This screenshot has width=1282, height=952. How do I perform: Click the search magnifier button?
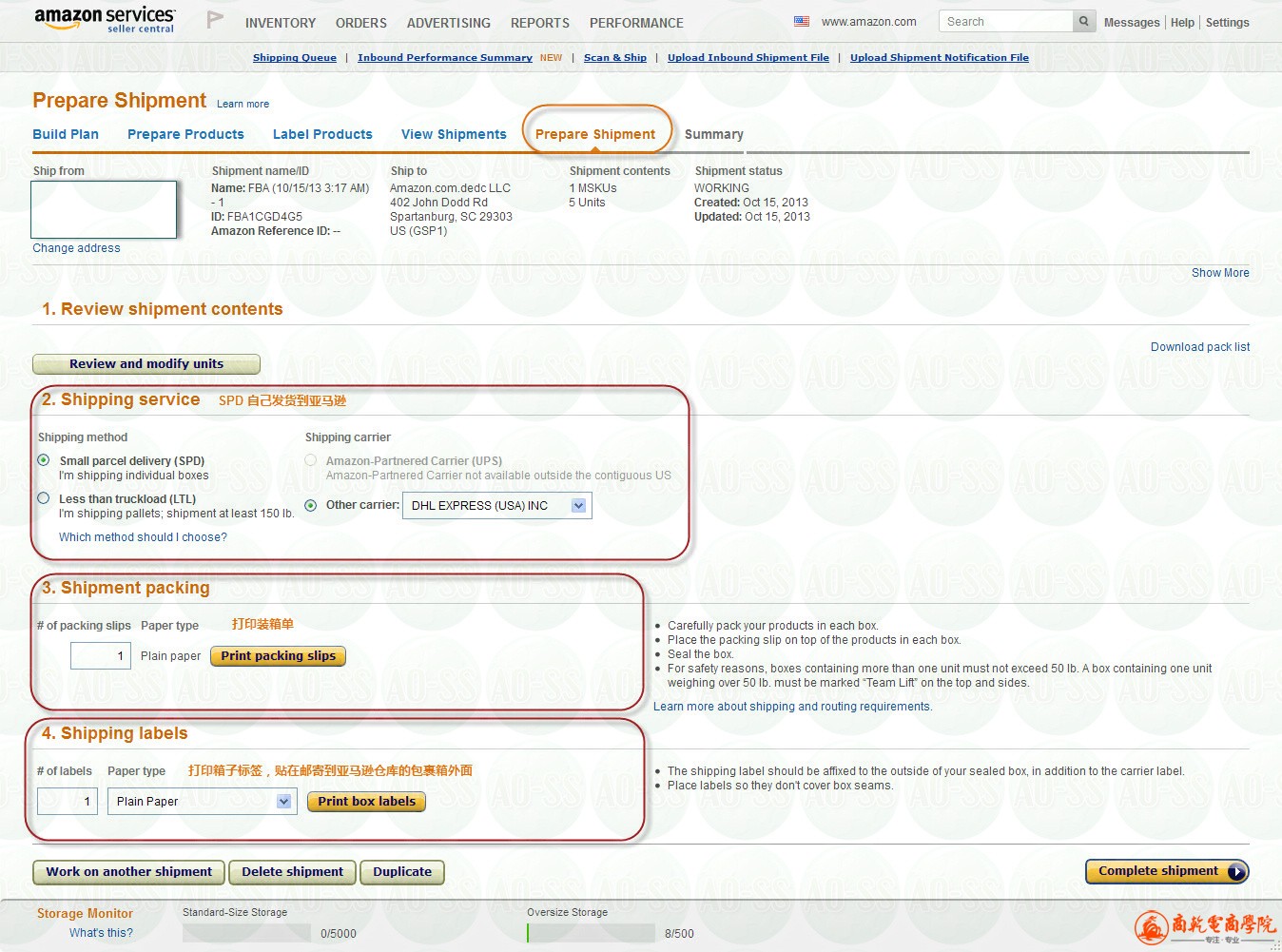1084,21
